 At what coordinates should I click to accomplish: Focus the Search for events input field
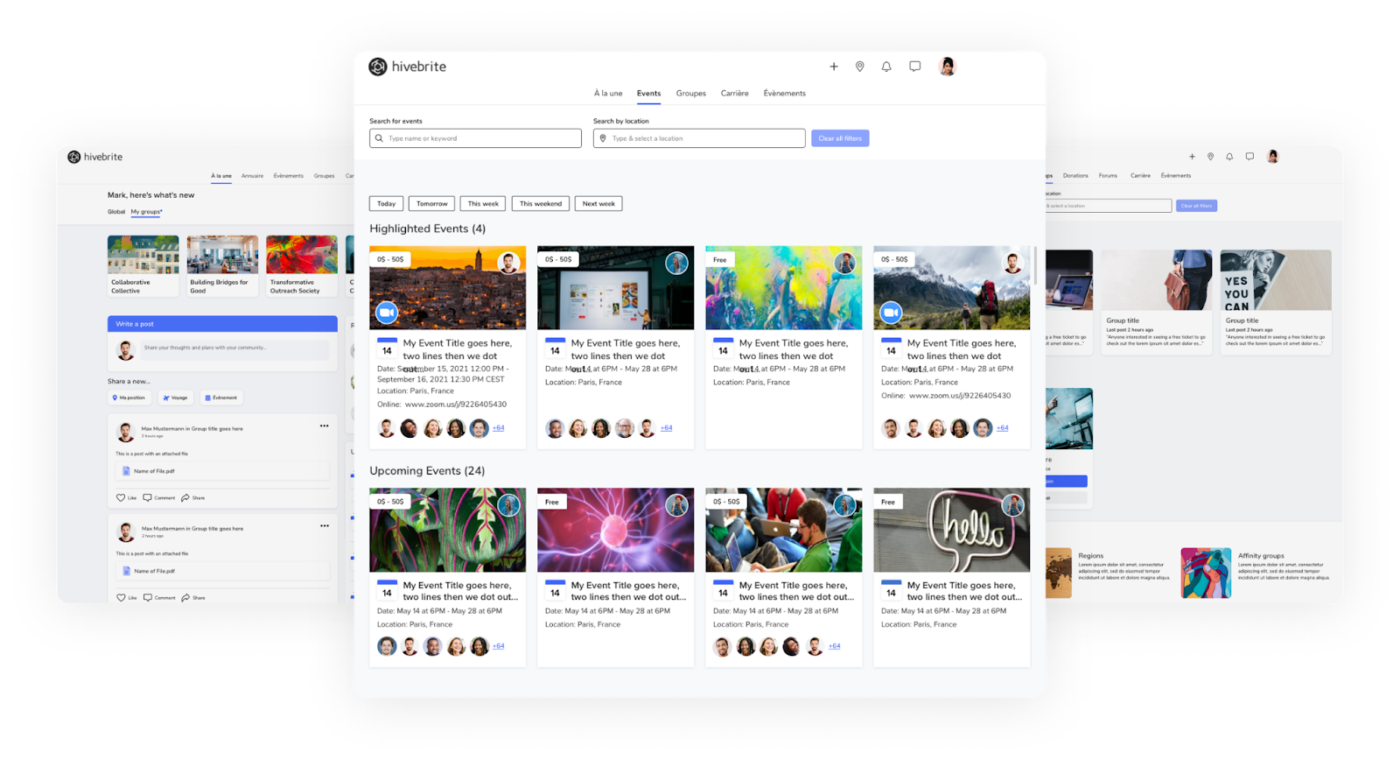click(x=475, y=139)
